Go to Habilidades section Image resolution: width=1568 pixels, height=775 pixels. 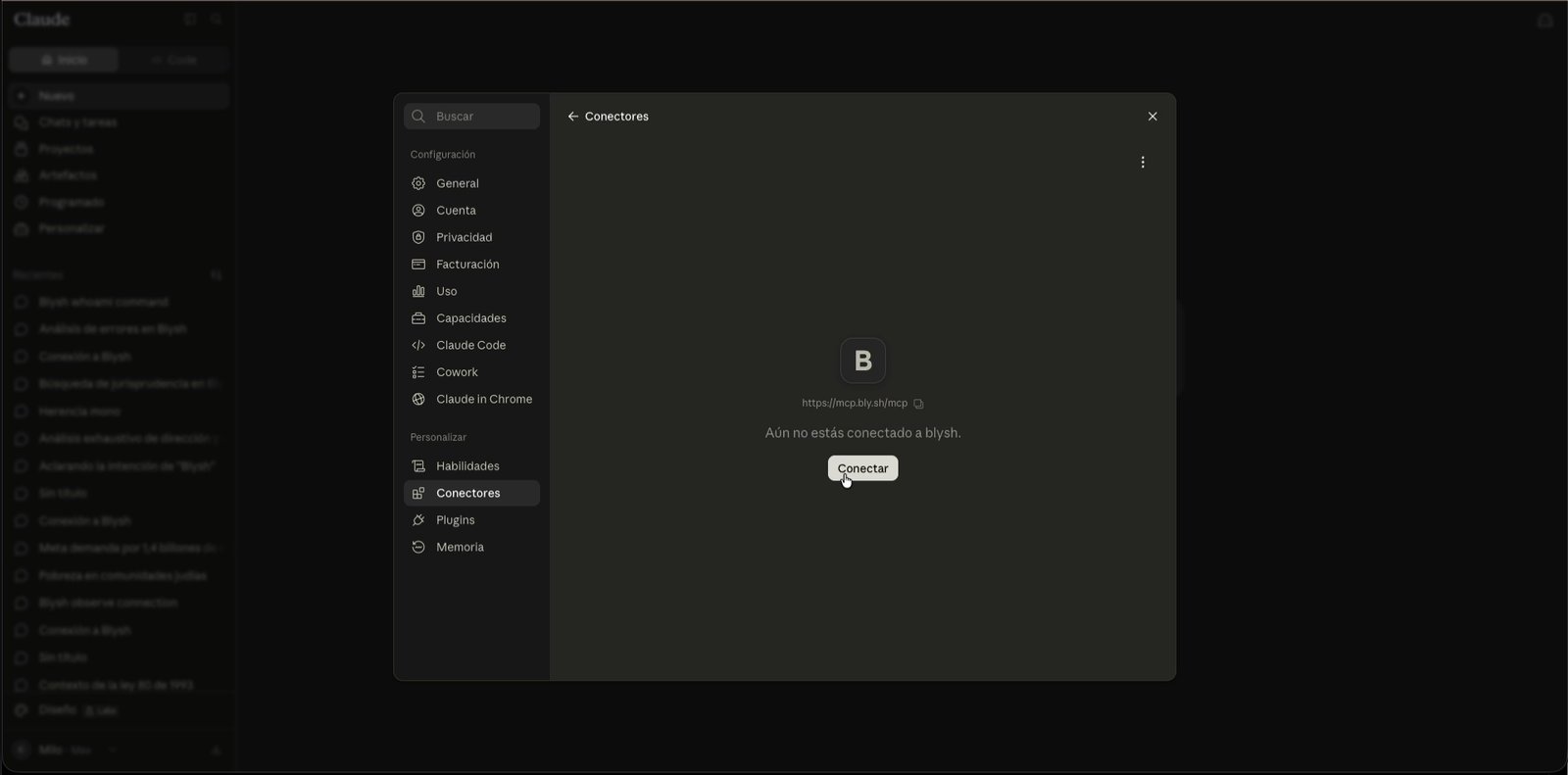[471, 466]
